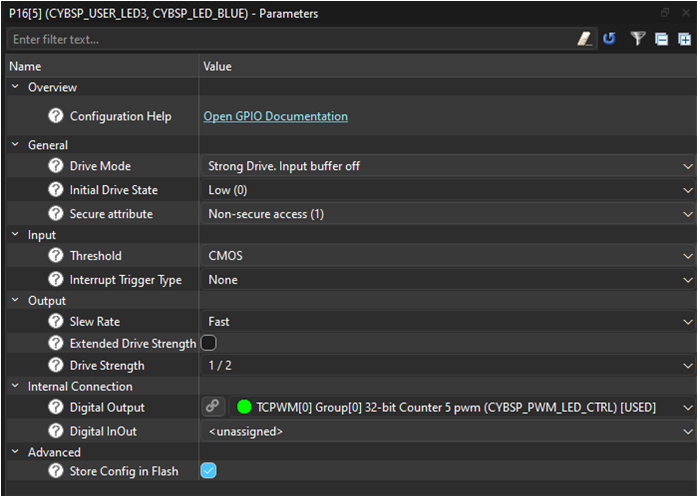
Task: Uncheck Store Config in Flash checkbox
Action: (x=209, y=470)
